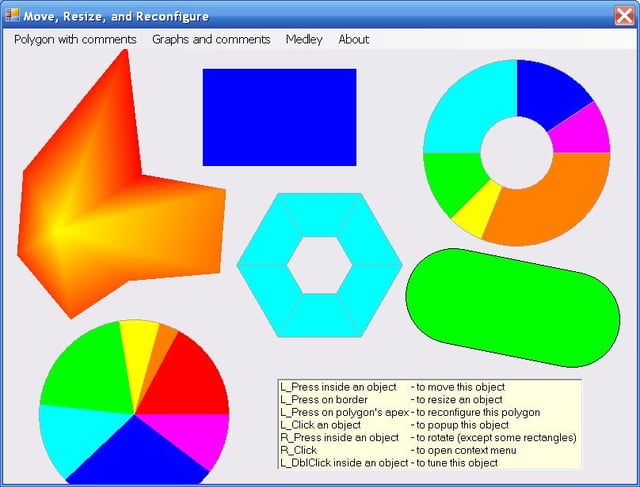
Task: Click the text 'L_Click an object'
Action: (x=321, y=425)
